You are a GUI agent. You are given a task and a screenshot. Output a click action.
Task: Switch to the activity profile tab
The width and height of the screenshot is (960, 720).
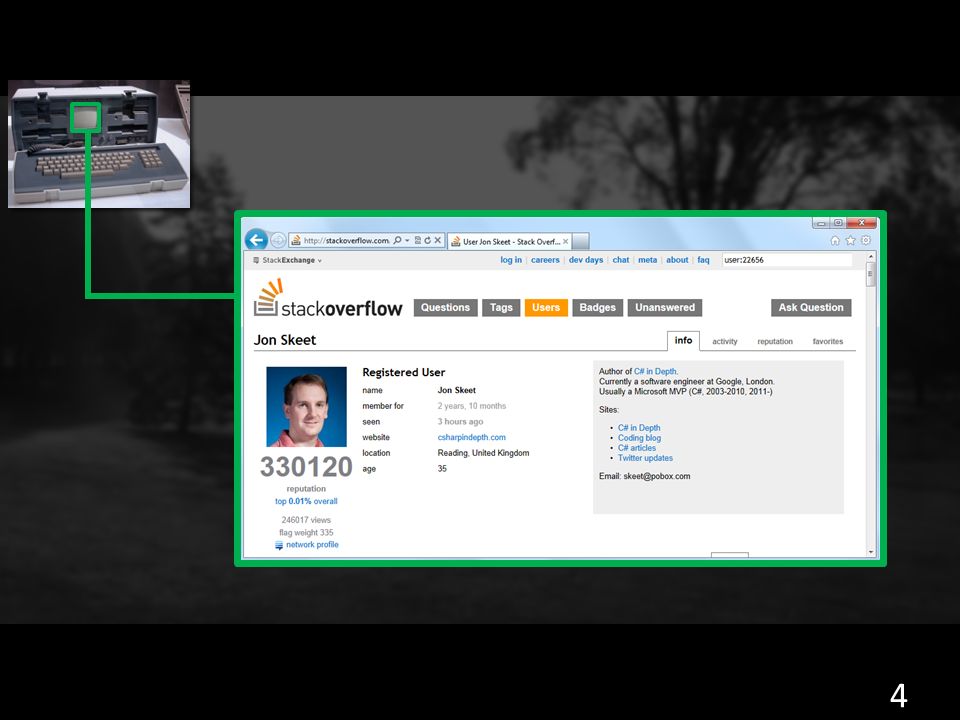[x=725, y=342]
